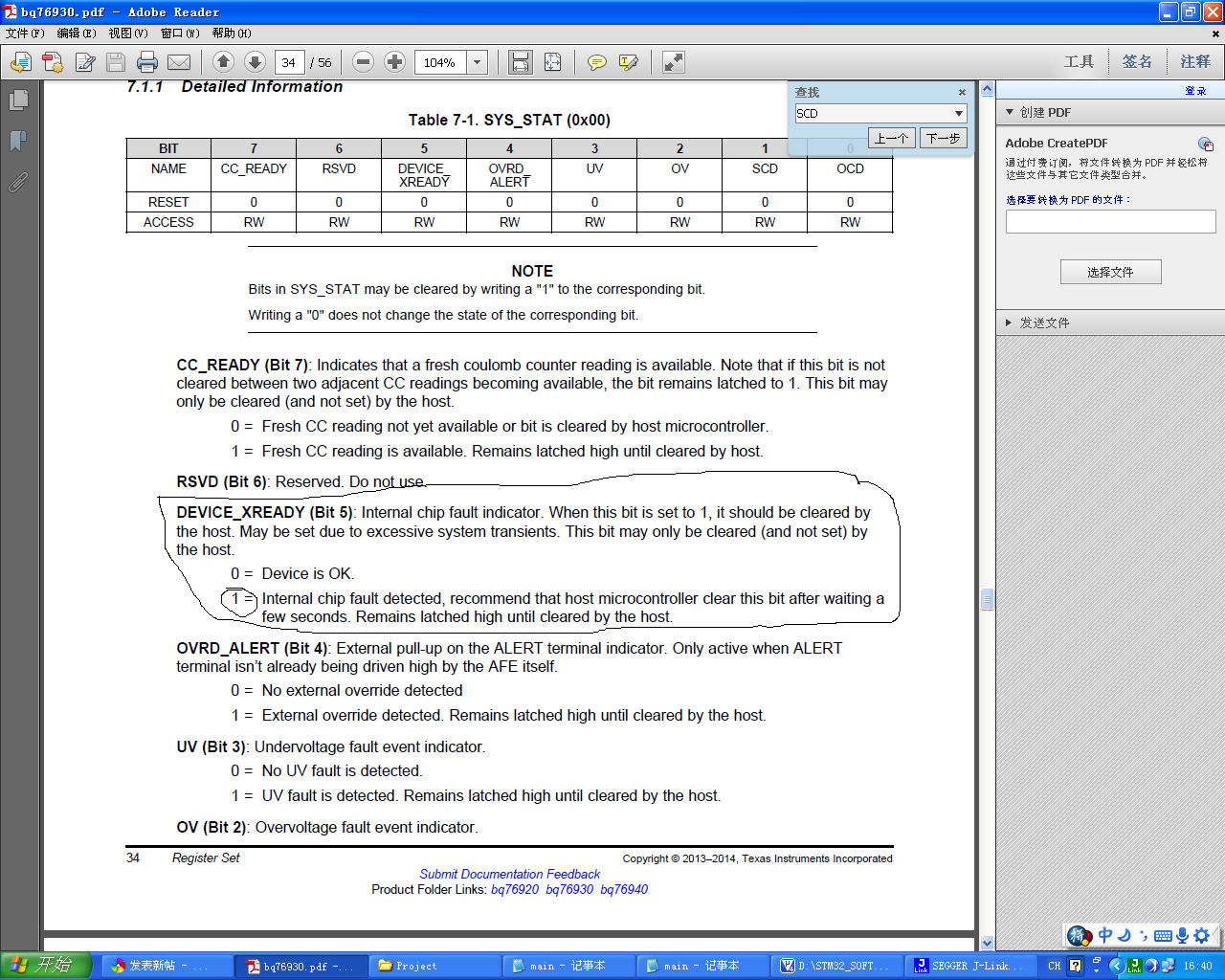Zoom in with the plus button

coord(394,62)
